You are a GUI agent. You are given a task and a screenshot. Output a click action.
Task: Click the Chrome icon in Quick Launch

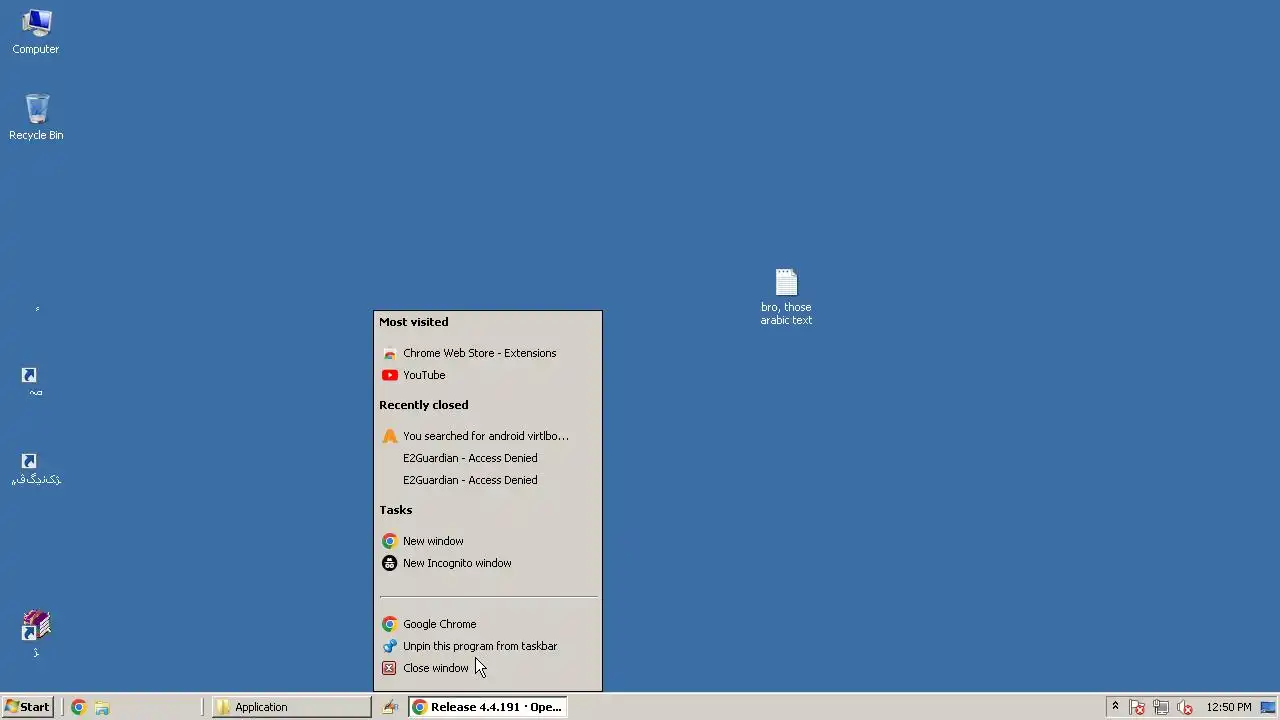78,707
